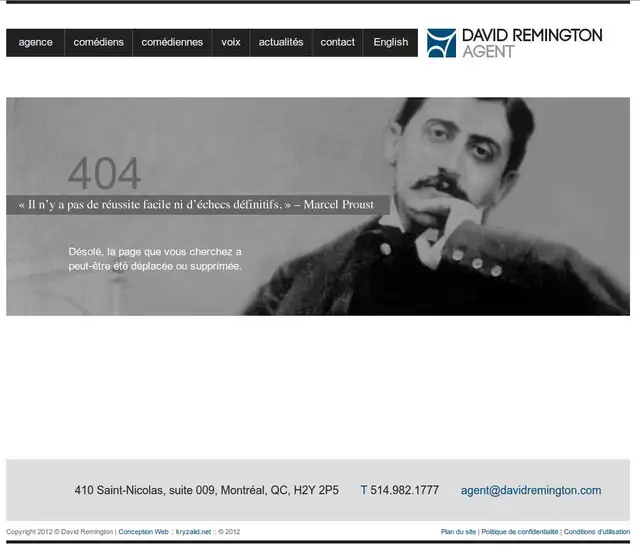
Task: Click the Copyright 2012 David Remington text
Action: click(60, 532)
